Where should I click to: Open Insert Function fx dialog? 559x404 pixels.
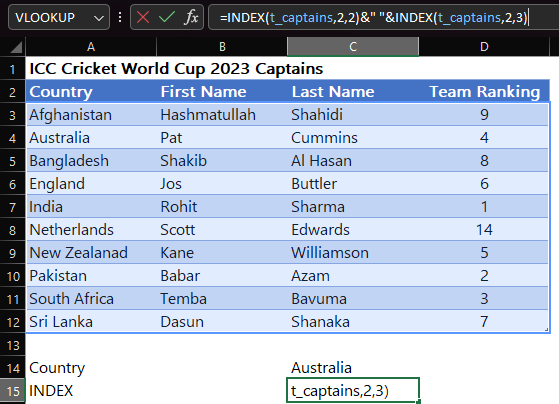click(191, 17)
